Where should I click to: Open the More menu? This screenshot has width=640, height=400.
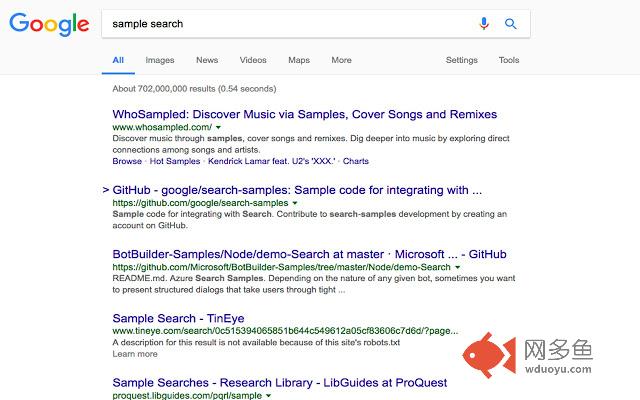pos(341,60)
